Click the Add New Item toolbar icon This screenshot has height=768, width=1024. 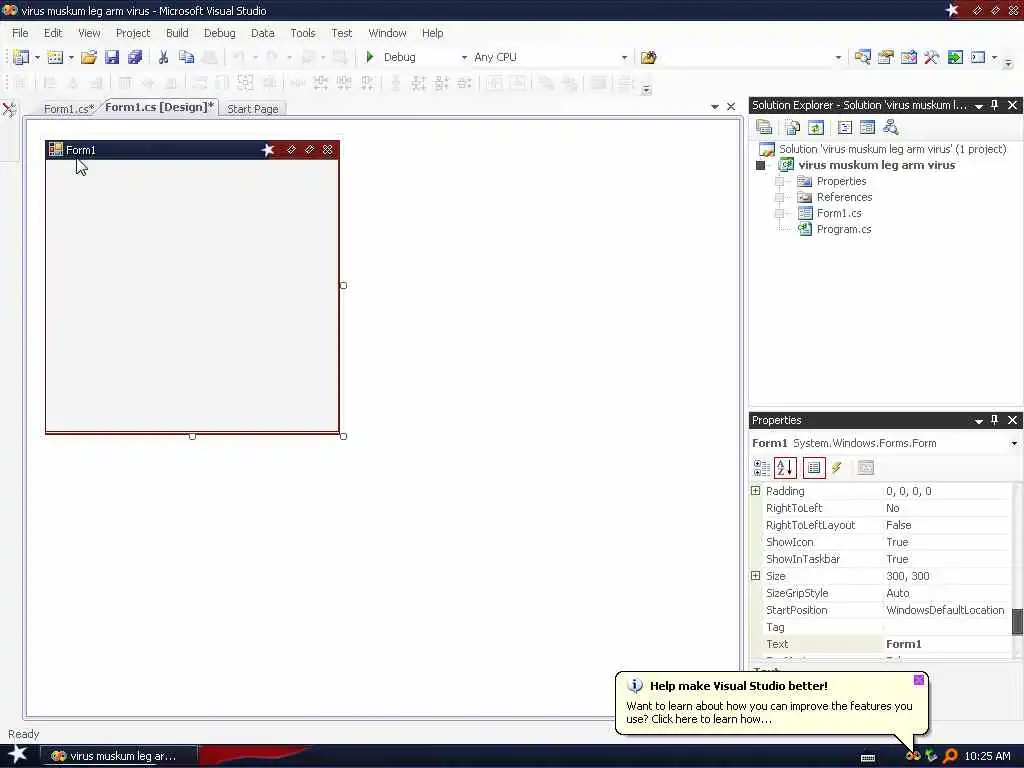(x=56, y=57)
